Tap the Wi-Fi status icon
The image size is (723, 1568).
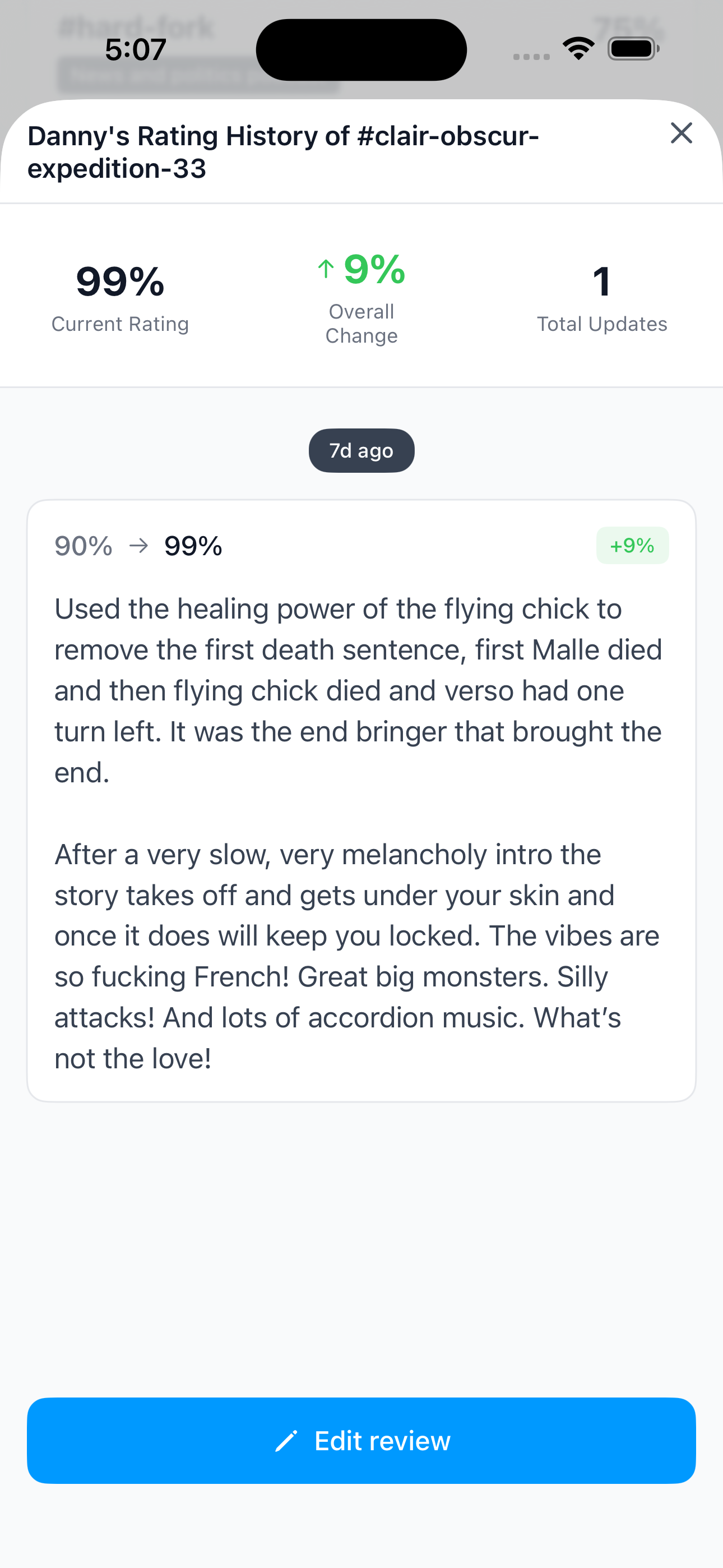[x=578, y=49]
